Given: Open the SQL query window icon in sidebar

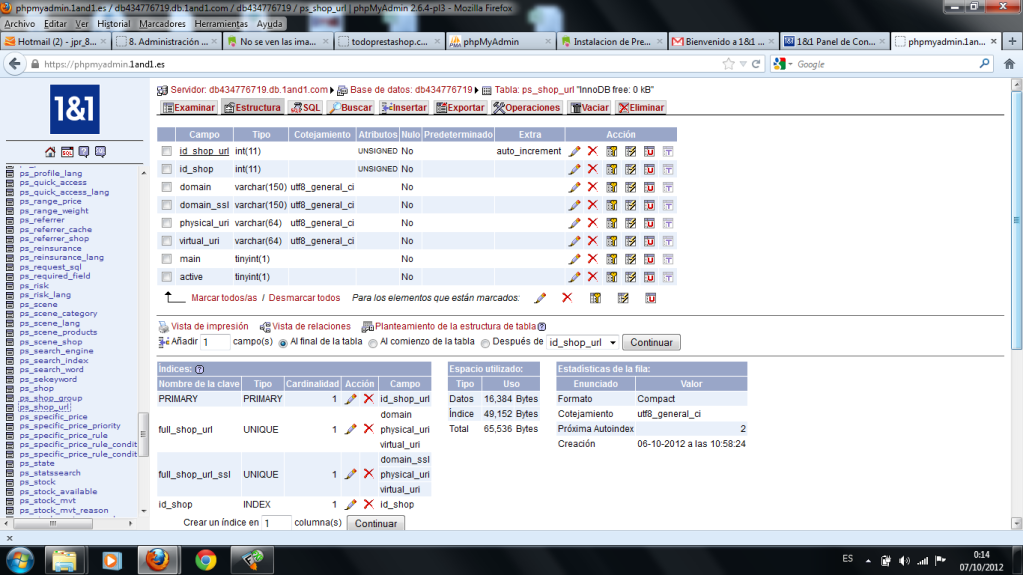Looking at the screenshot, I should click(67, 152).
